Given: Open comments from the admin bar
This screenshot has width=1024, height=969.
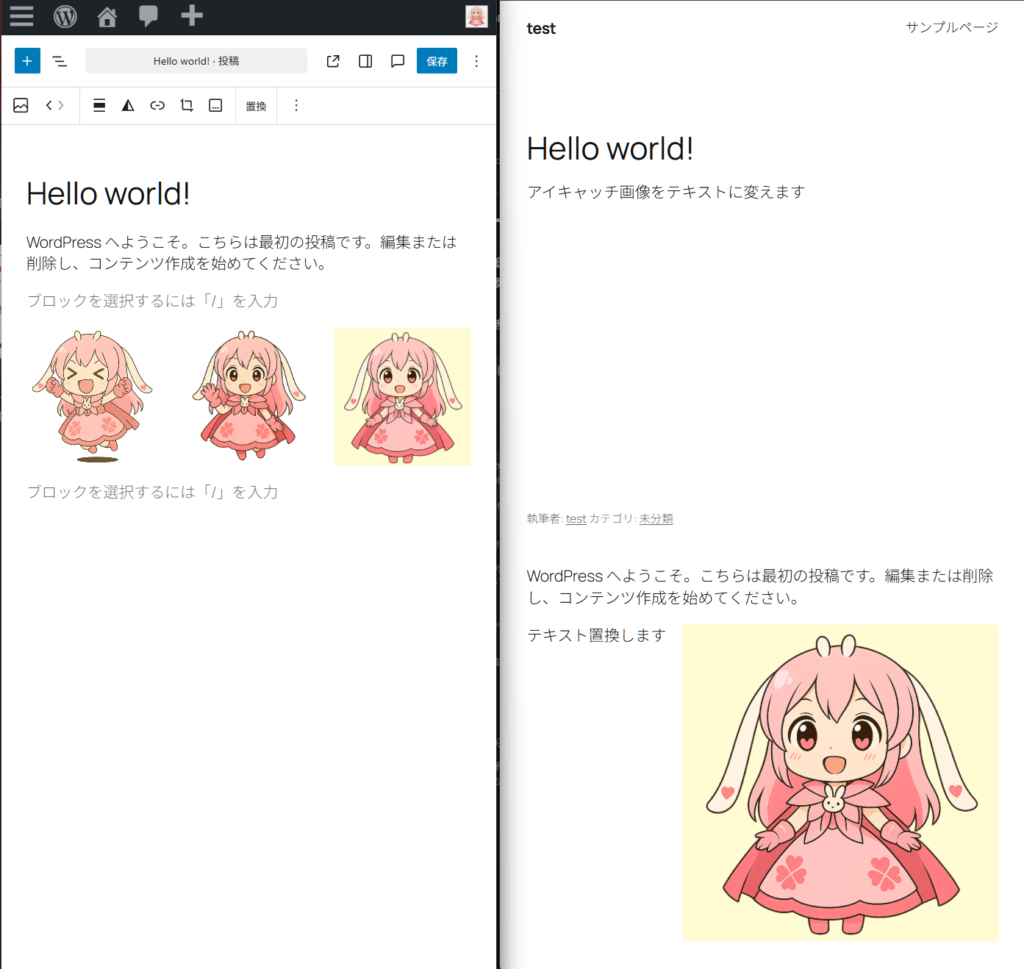Looking at the screenshot, I should (x=148, y=17).
